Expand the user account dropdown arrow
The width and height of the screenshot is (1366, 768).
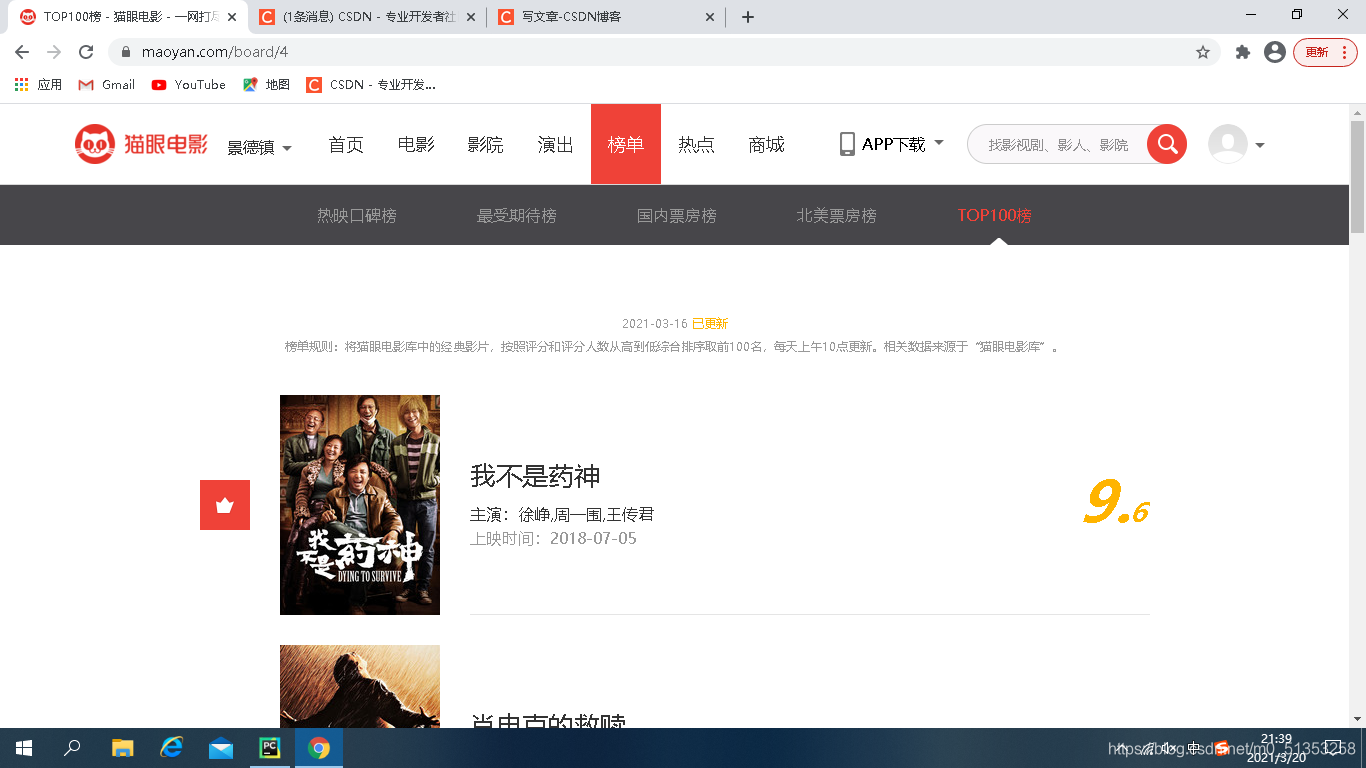pos(1260,145)
